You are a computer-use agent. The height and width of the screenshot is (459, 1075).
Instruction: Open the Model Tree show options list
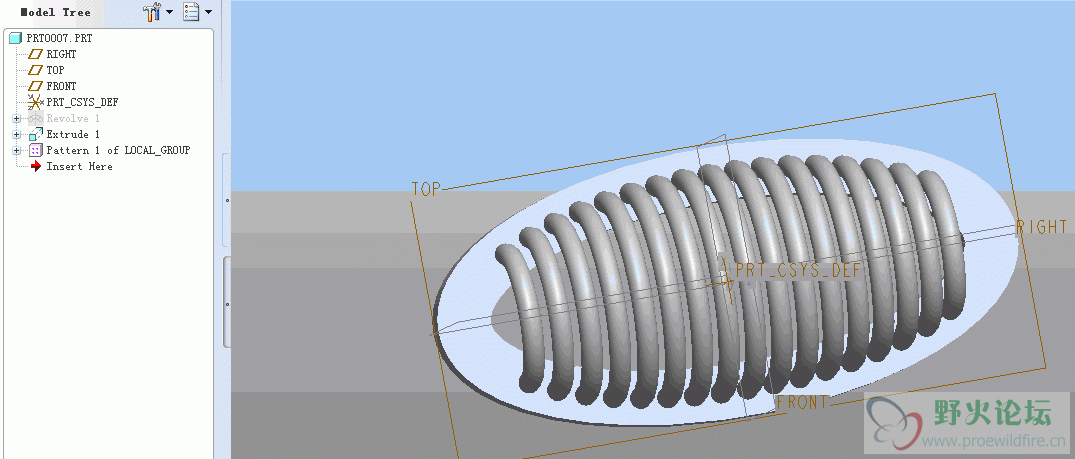click(x=191, y=12)
